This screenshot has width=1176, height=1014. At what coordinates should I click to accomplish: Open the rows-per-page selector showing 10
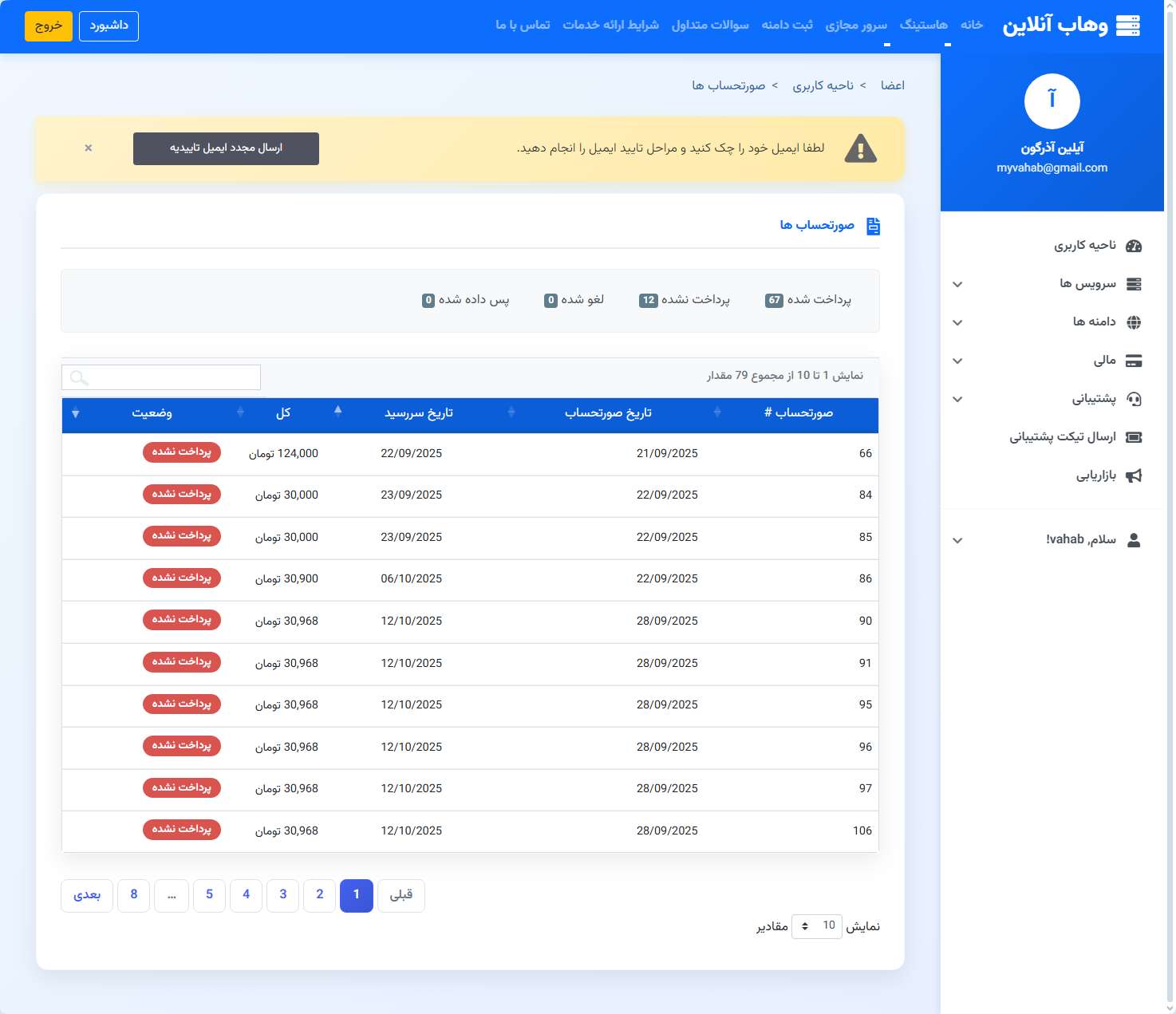click(x=816, y=925)
